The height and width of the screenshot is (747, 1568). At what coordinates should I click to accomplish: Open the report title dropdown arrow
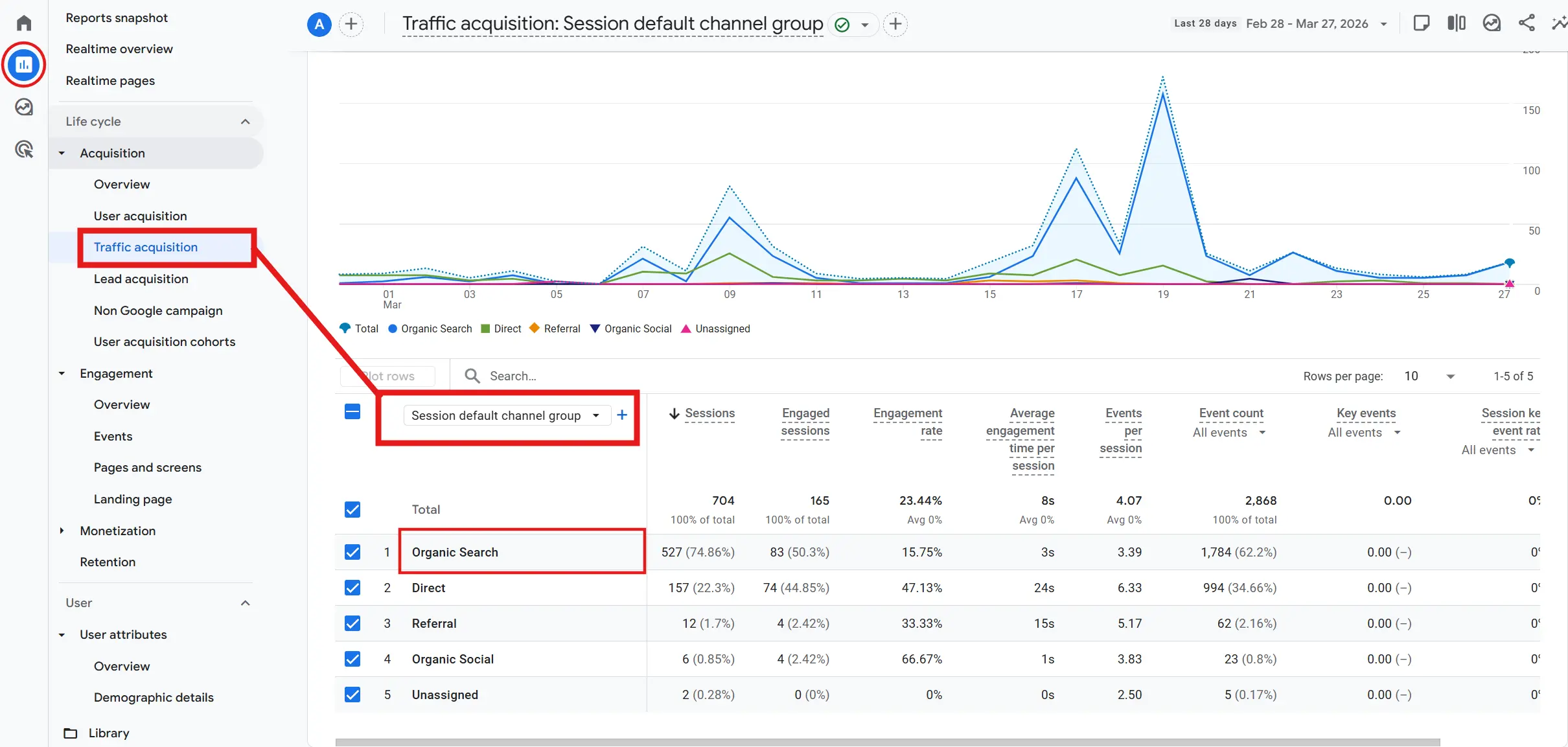(865, 25)
